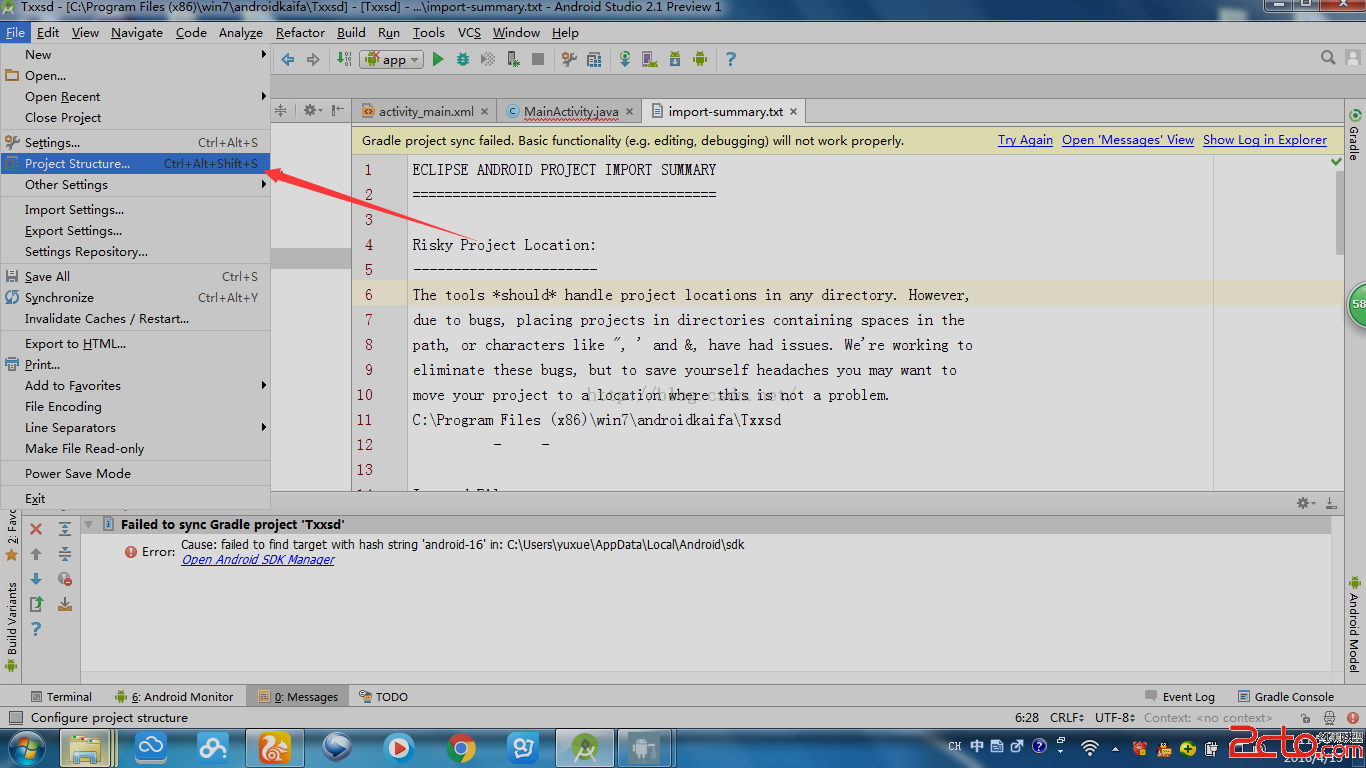Run the app with green play button

click(438, 60)
